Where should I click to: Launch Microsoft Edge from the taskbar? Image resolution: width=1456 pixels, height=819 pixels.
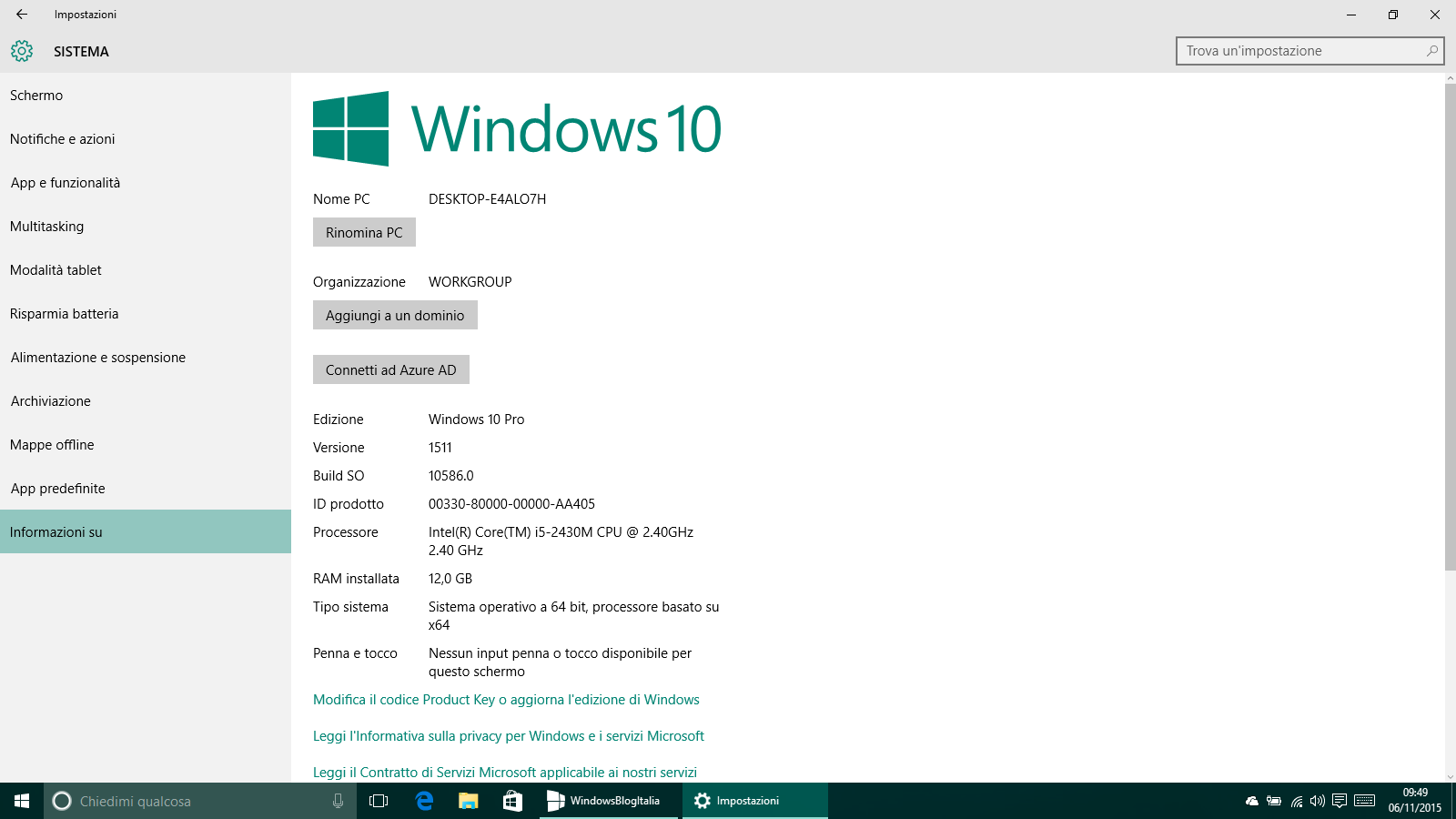[x=424, y=801]
